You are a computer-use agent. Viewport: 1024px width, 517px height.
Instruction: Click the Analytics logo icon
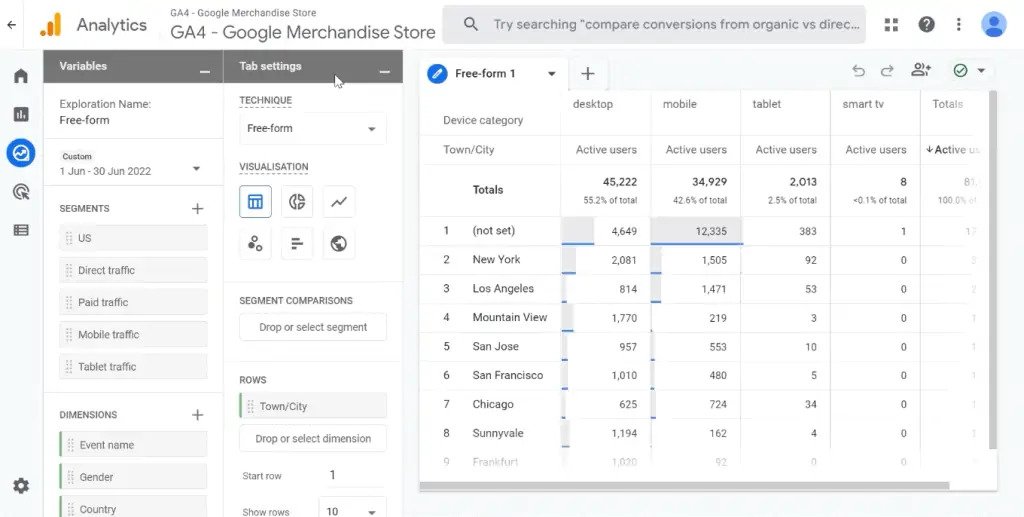(x=50, y=25)
